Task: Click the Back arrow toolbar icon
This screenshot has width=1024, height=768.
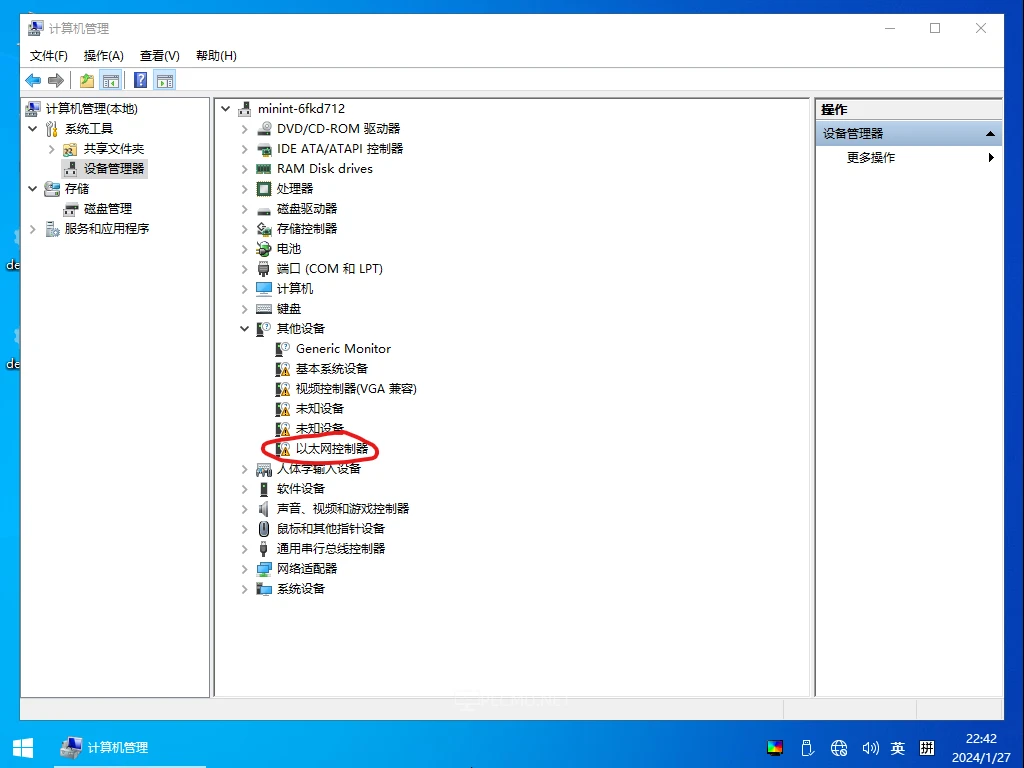Action: (33, 80)
